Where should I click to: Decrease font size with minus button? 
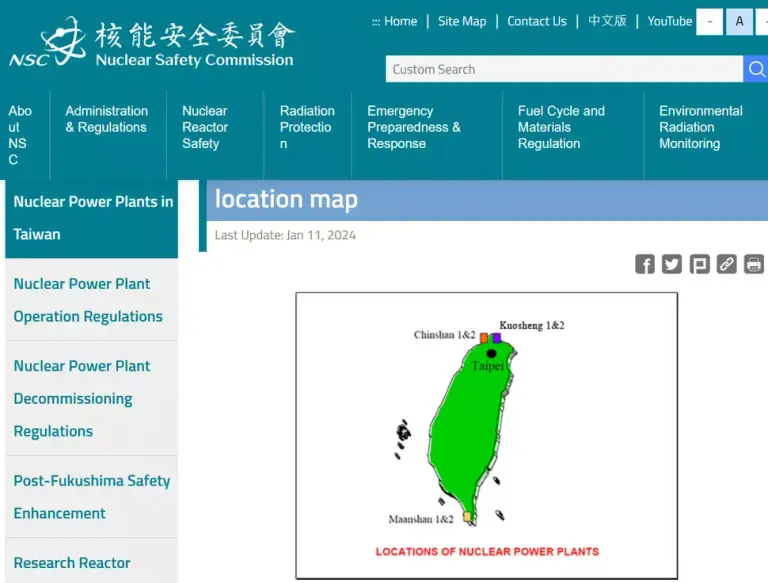709,22
